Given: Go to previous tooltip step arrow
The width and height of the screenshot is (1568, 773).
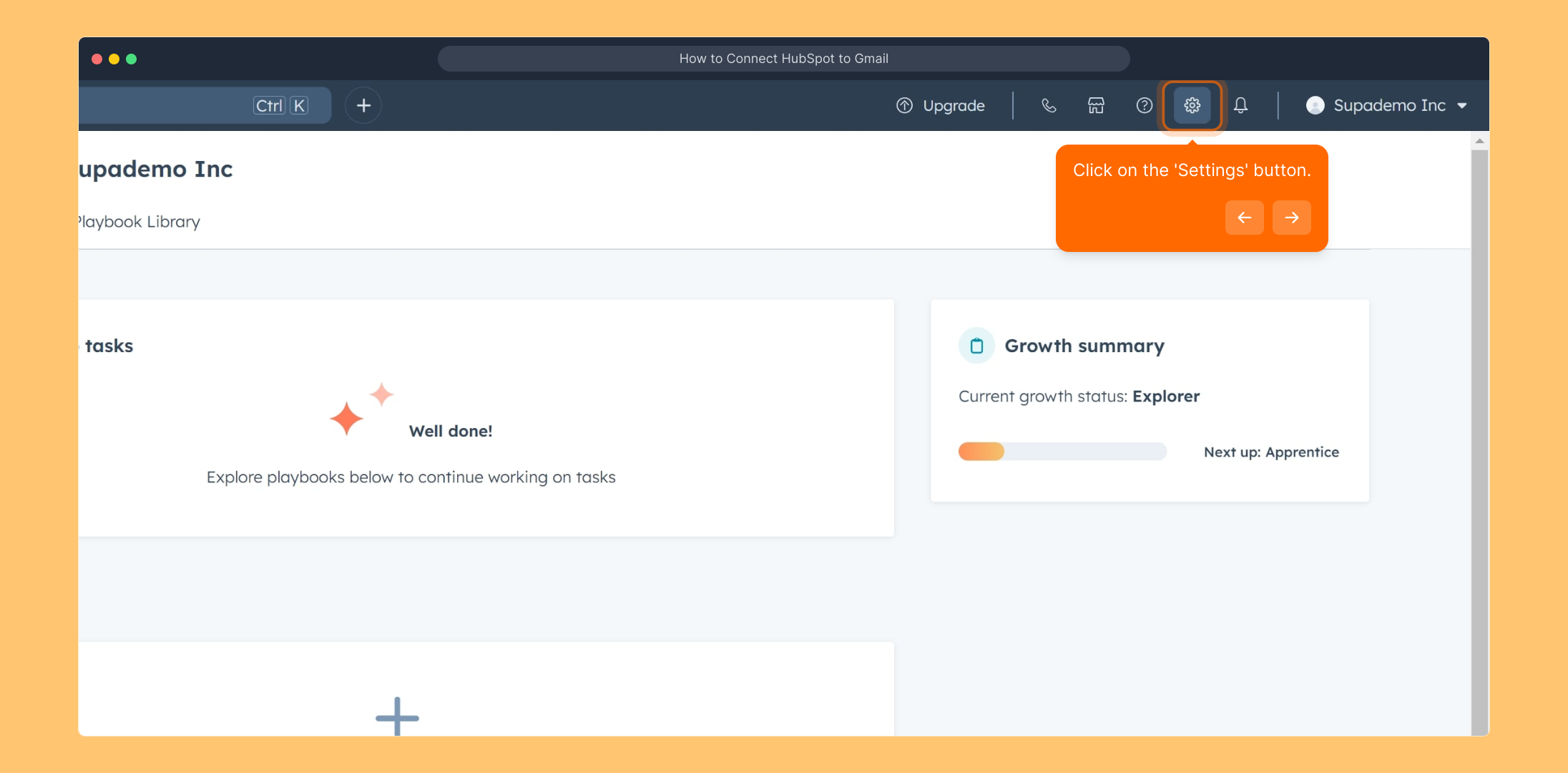Looking at the screenshot, I should tap(1244, 218).
